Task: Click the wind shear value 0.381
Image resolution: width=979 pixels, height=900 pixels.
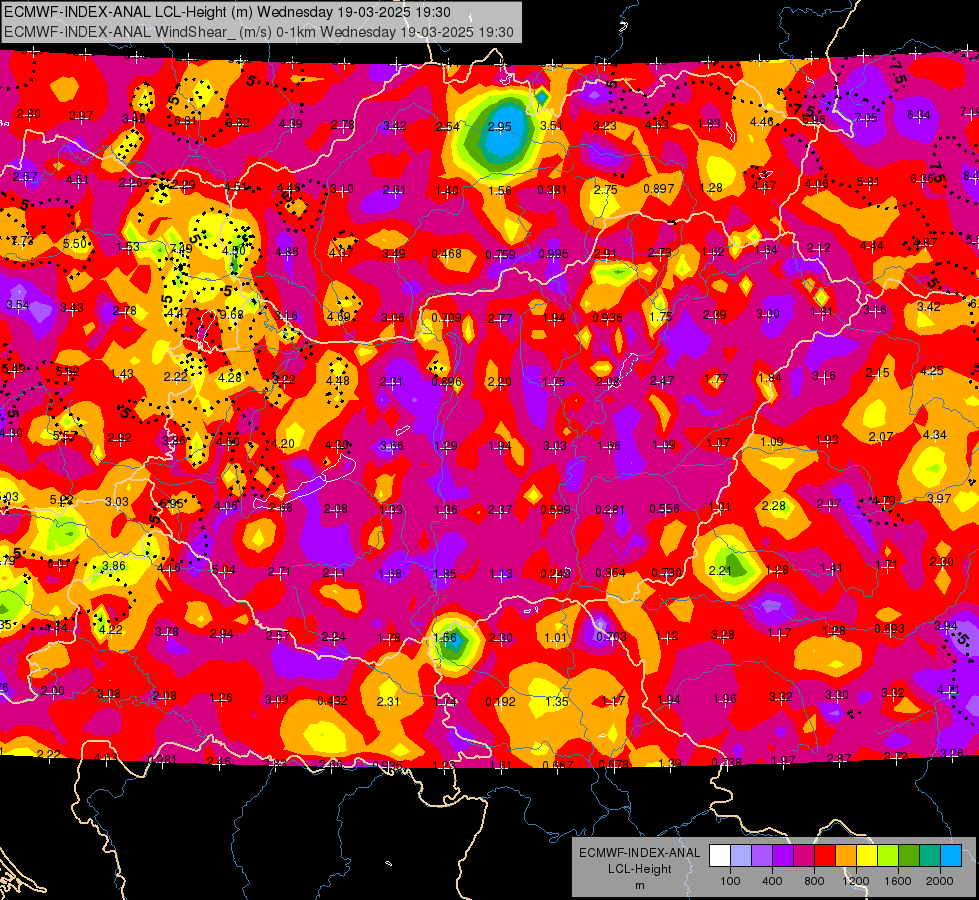Action: point(552,190)
